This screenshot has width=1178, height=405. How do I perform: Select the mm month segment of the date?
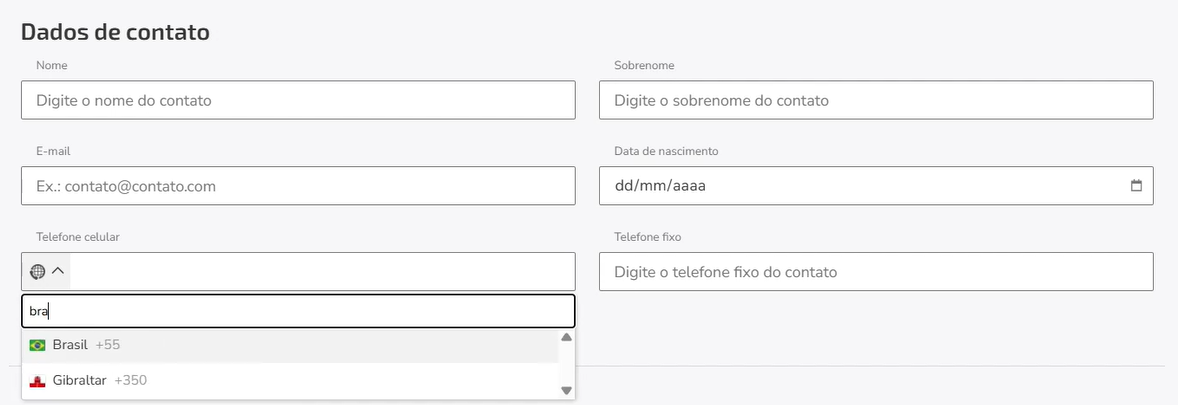coord(652,186)
